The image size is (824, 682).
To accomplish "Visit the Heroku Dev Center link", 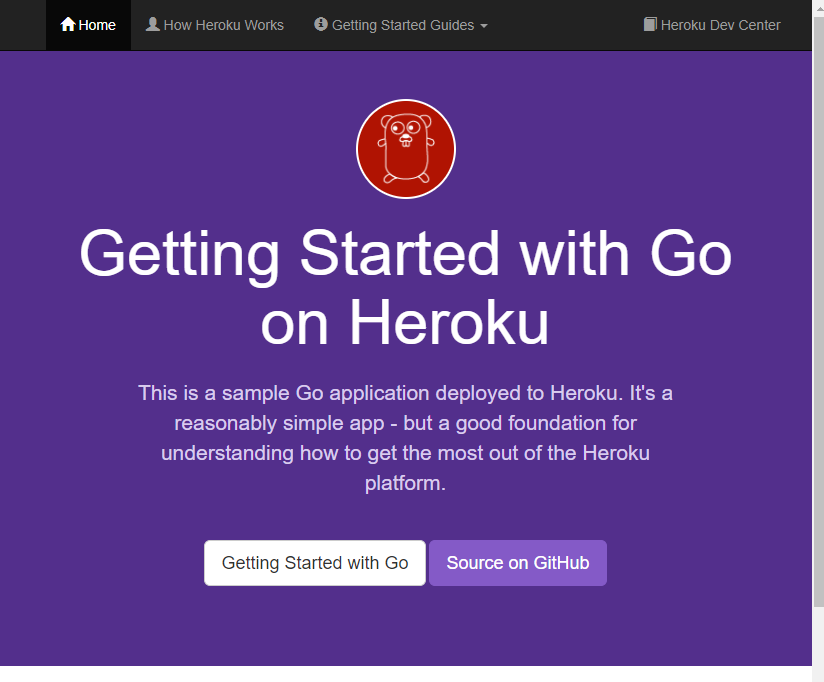I will click(x=712, y=25).
